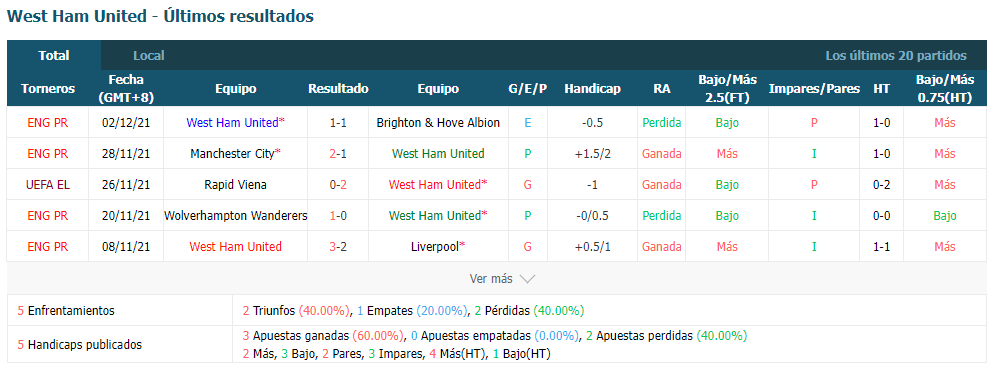Click the Impares/Pares column header
The width and height of the screenshot is (994, 371).
coord(814,89)
